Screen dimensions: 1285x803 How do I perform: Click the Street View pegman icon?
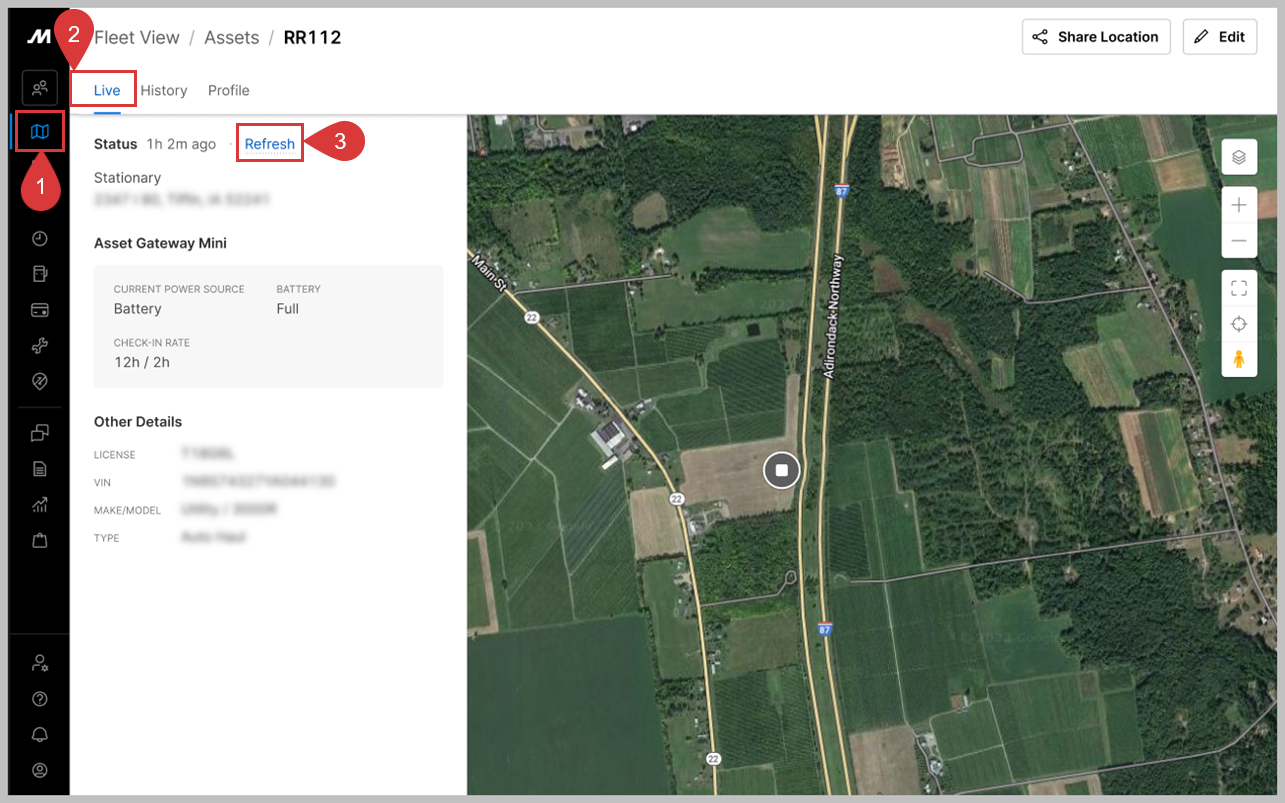pyautogui.click(x=1239, y=359)
